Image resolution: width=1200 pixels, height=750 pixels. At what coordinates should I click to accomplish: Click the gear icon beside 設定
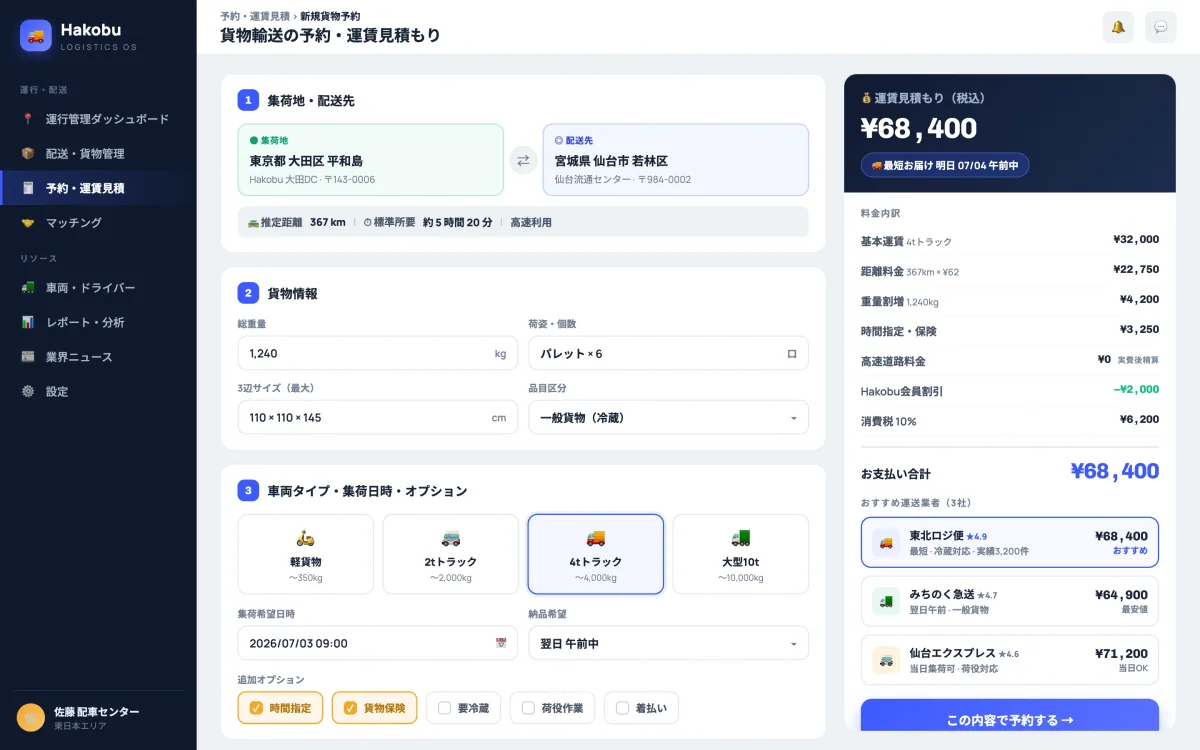tap(28, 391)
